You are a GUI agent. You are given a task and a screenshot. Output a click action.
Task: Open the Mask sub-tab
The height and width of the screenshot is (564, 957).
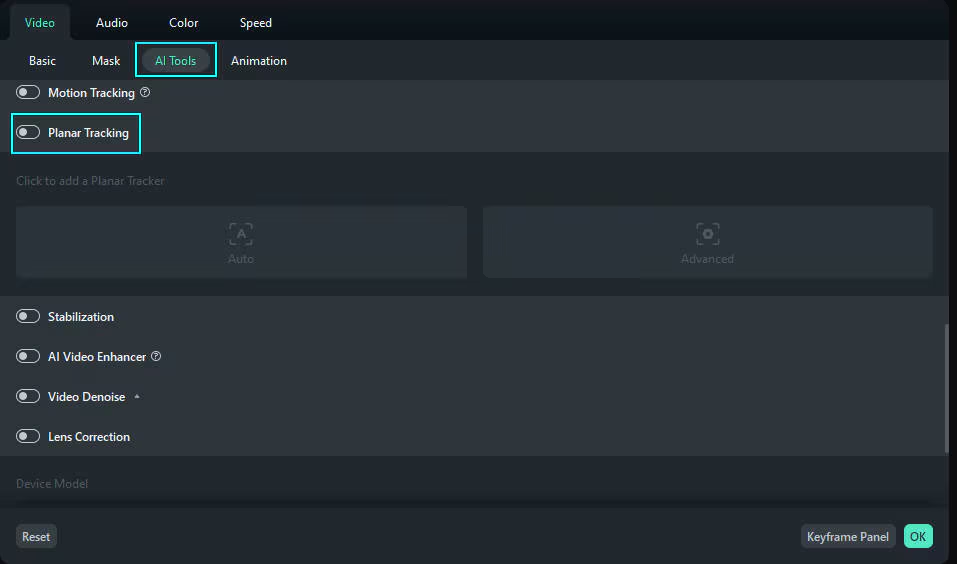click(106, 60)
